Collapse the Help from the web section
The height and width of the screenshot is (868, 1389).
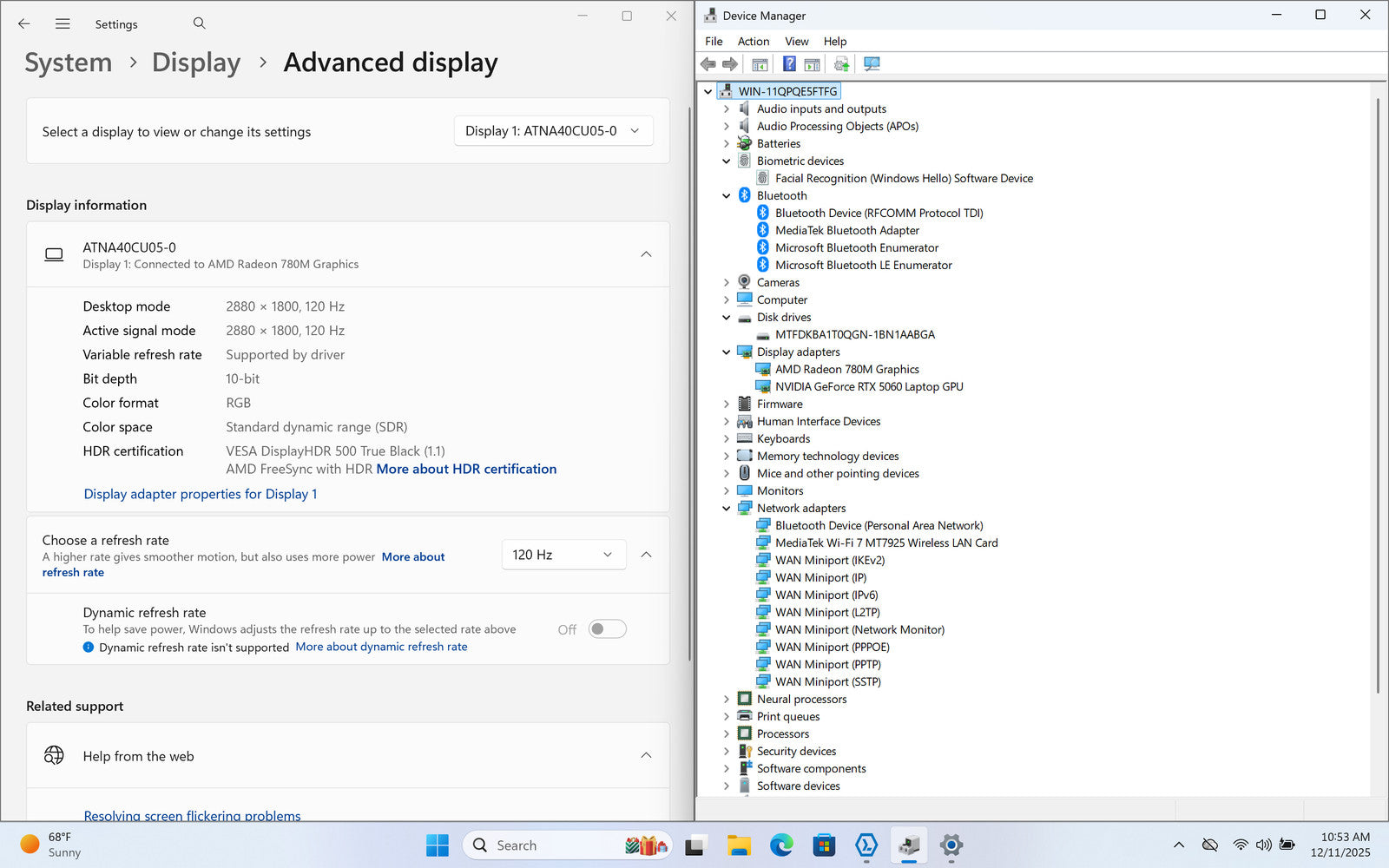(646, 755)
